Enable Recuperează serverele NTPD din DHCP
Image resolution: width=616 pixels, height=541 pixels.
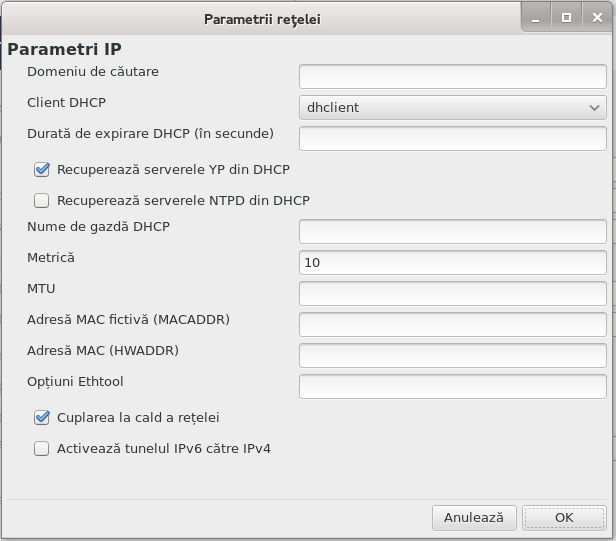pos(42,201)
